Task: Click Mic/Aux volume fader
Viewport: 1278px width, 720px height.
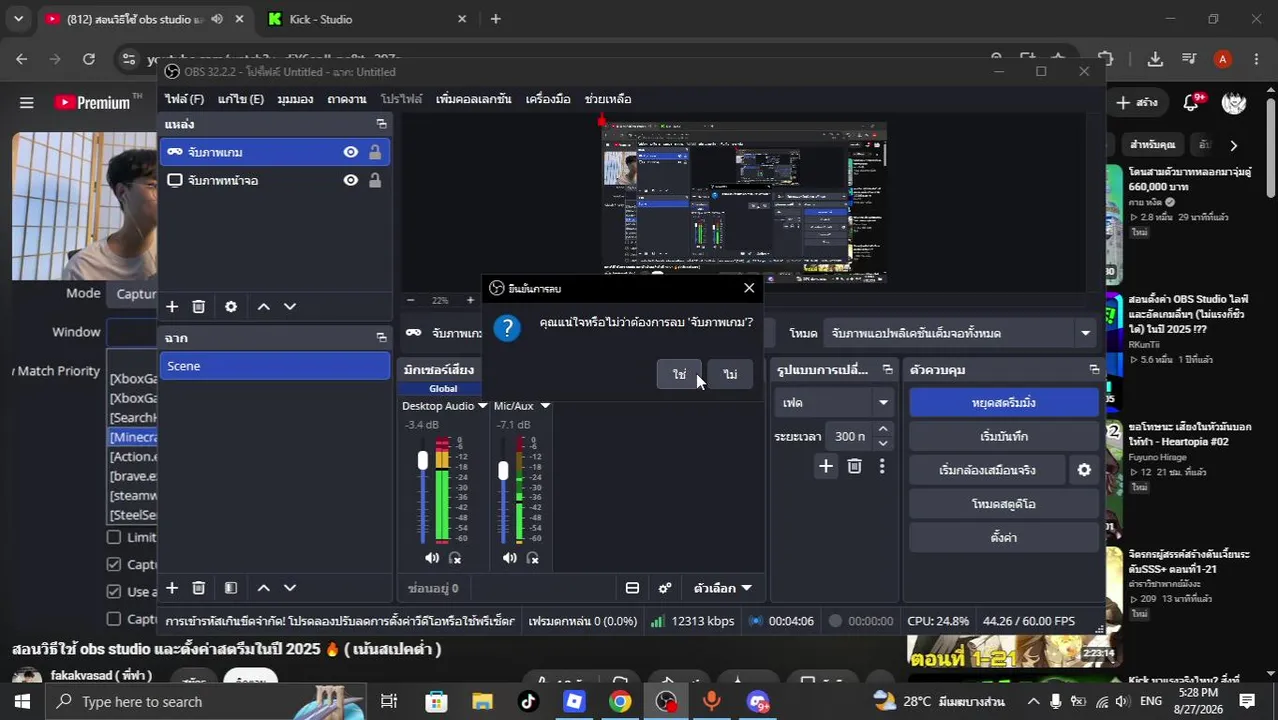Action: click(503, 470)
